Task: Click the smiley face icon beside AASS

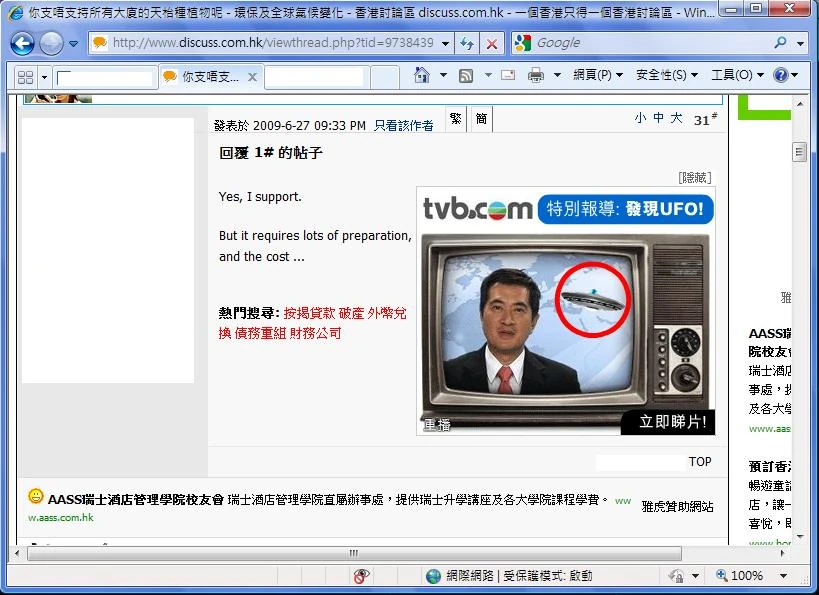Action: coord(36,496)
